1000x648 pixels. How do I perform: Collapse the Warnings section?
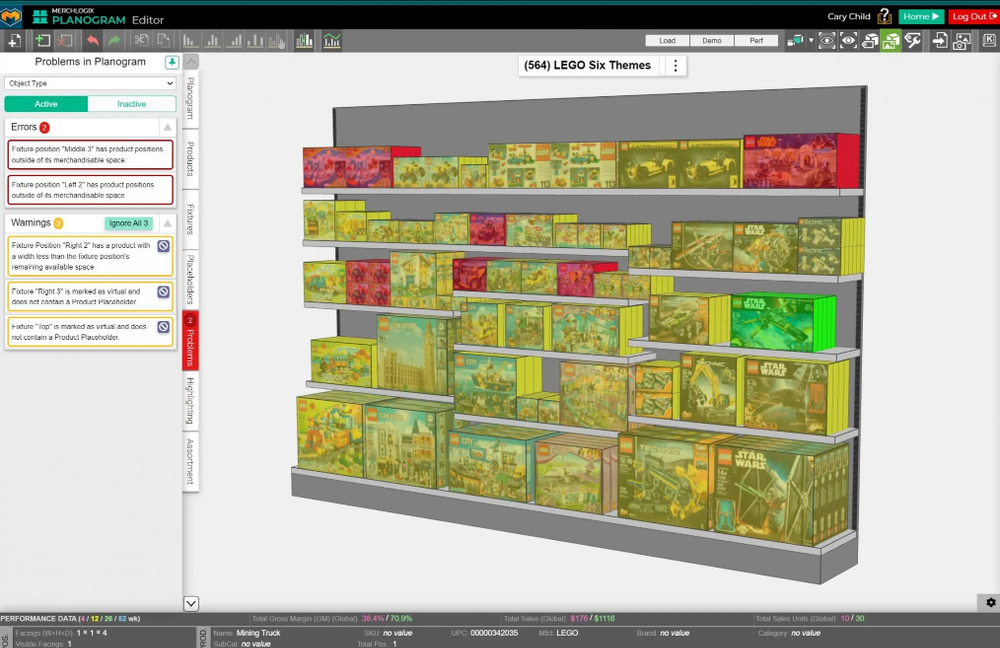tap(168, 223)
